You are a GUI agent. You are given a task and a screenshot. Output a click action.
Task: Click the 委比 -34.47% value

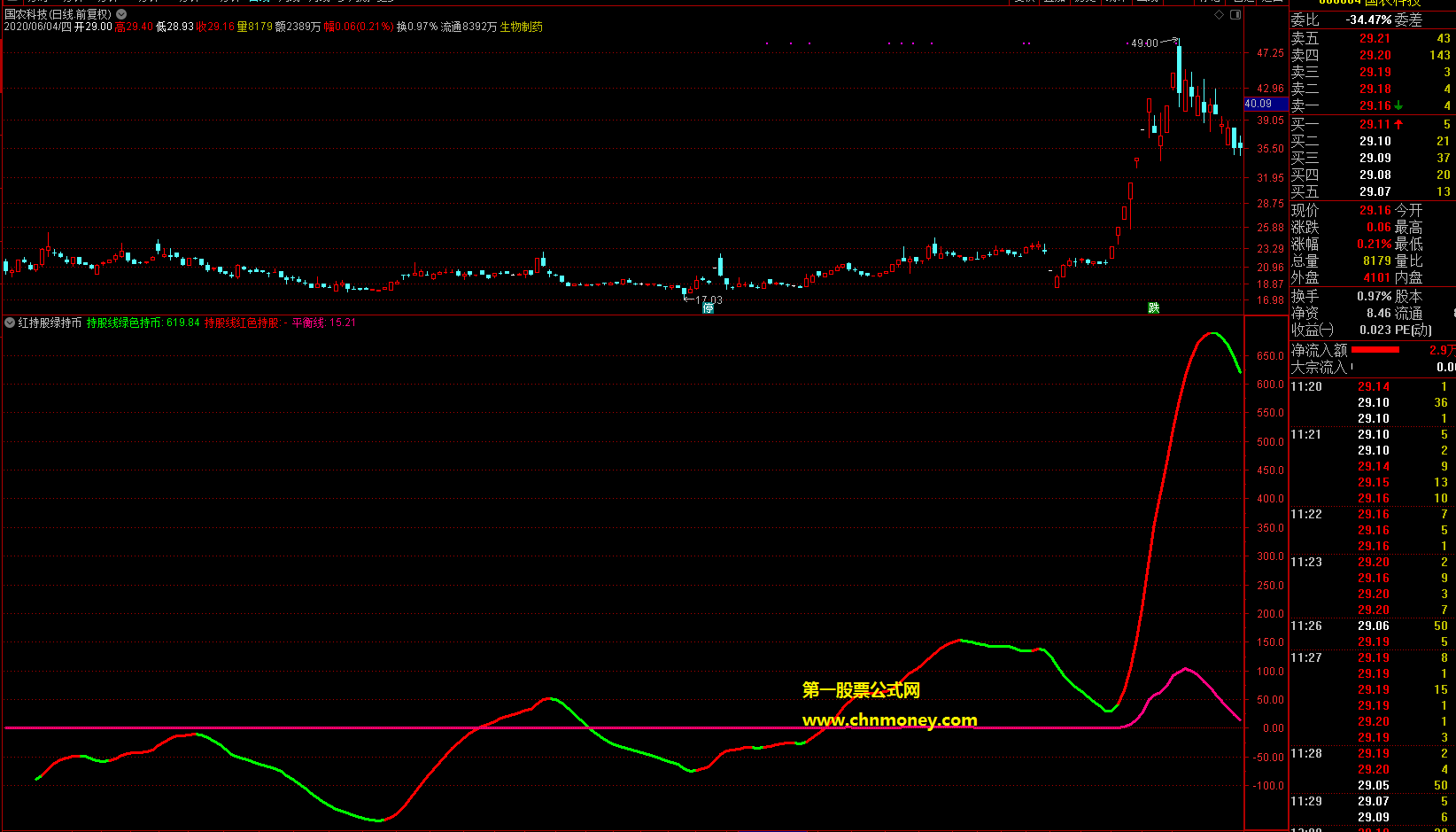click(1368, 19)
